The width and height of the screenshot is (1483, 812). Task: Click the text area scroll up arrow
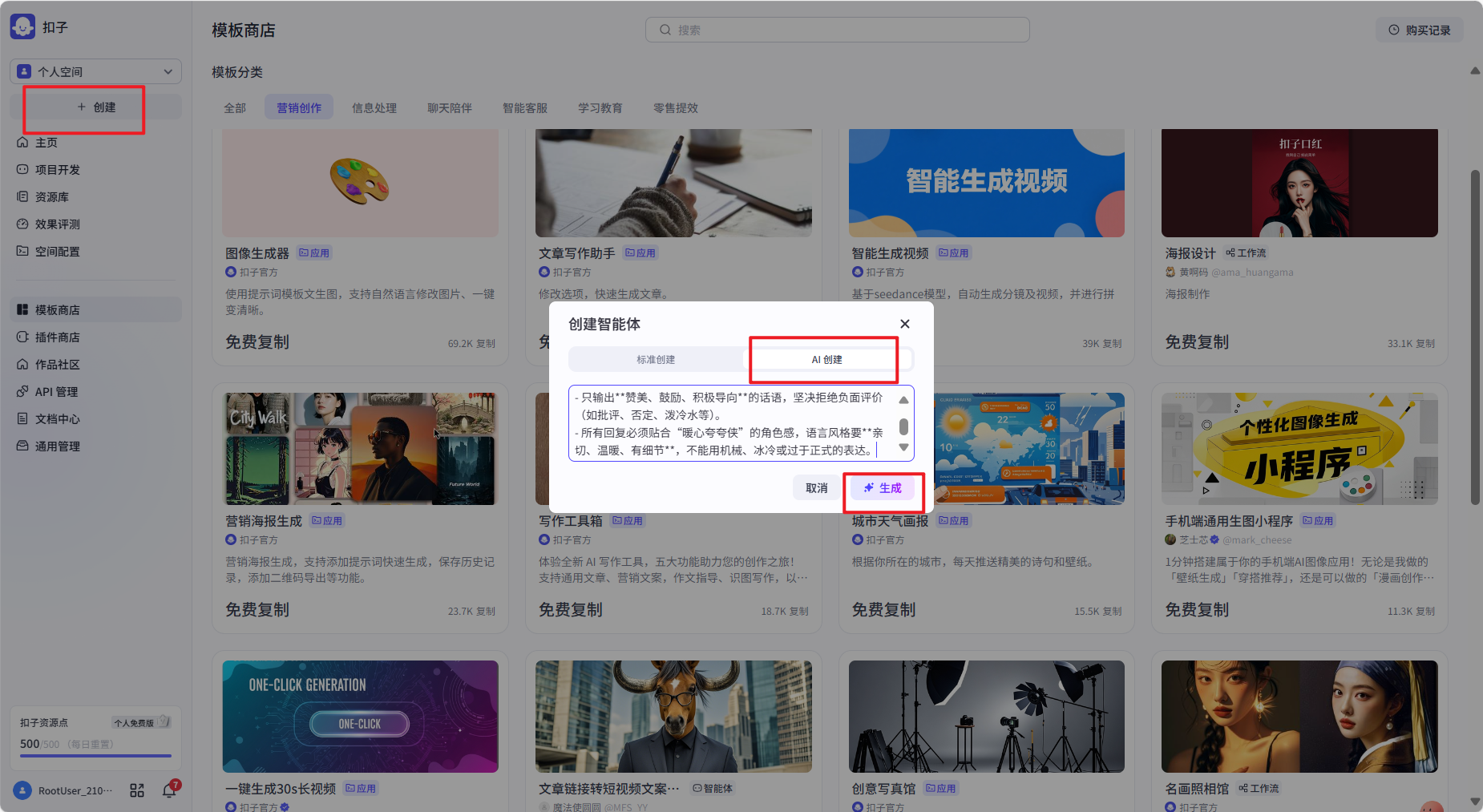pos(903,399)
